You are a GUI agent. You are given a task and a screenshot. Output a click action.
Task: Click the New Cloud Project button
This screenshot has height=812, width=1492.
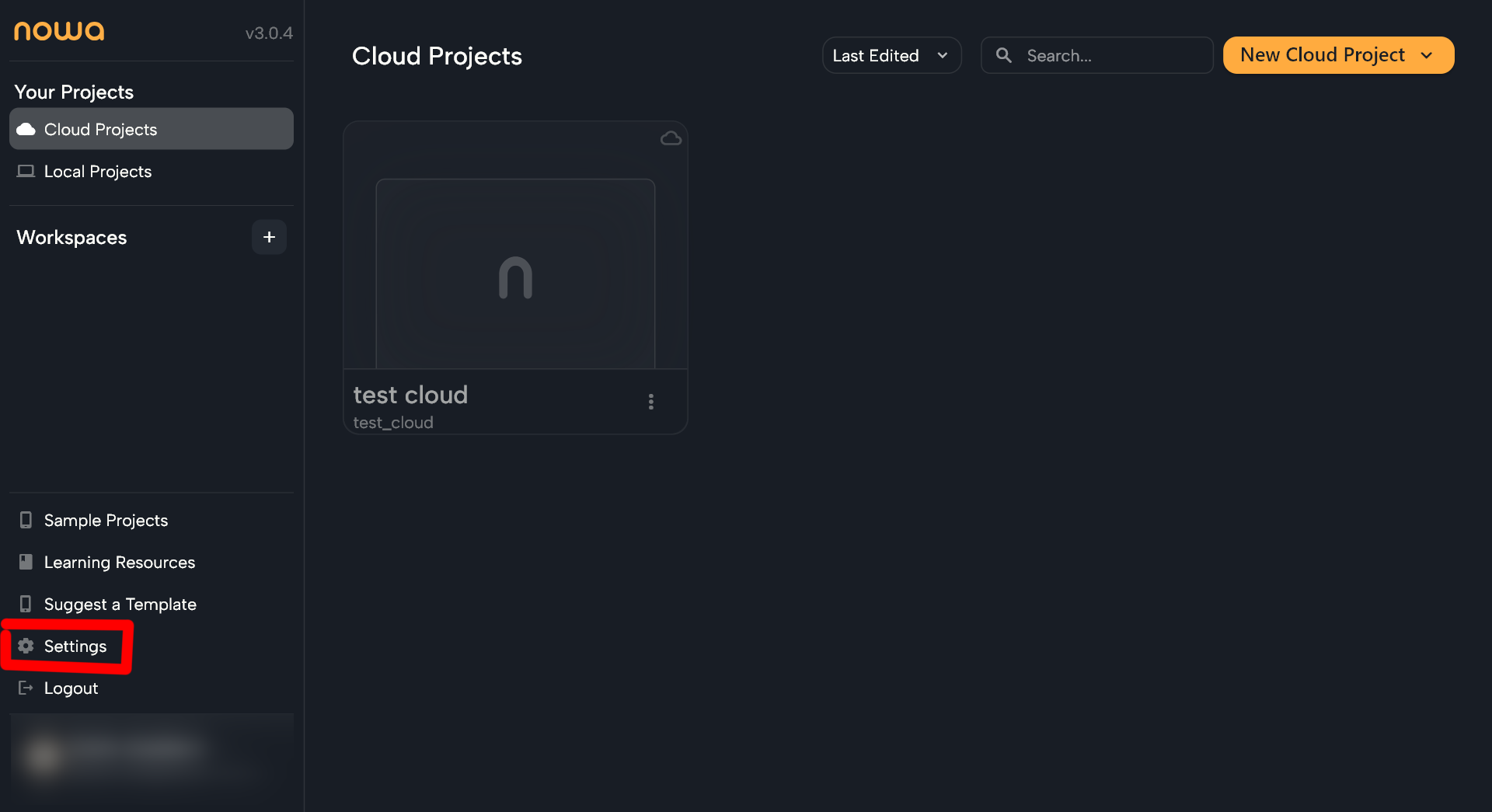tap(1322, 55)
